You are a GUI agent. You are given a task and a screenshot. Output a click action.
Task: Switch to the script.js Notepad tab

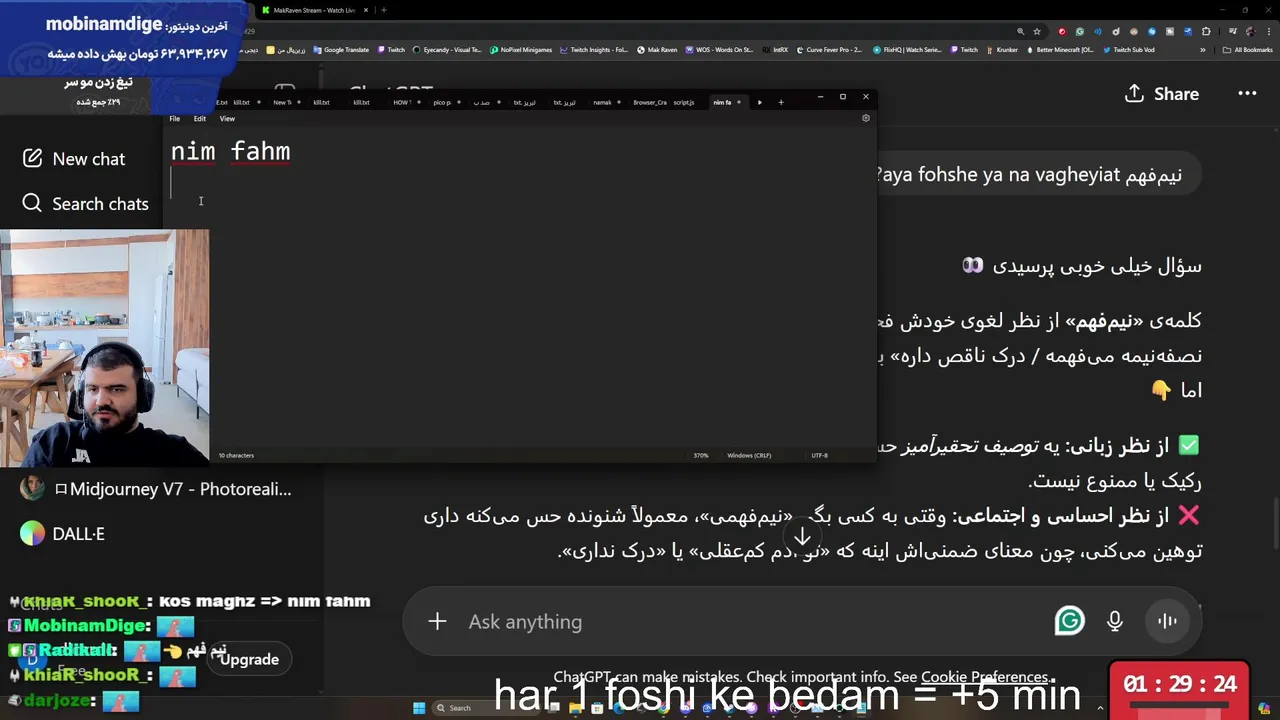click(x=684, y=102)
